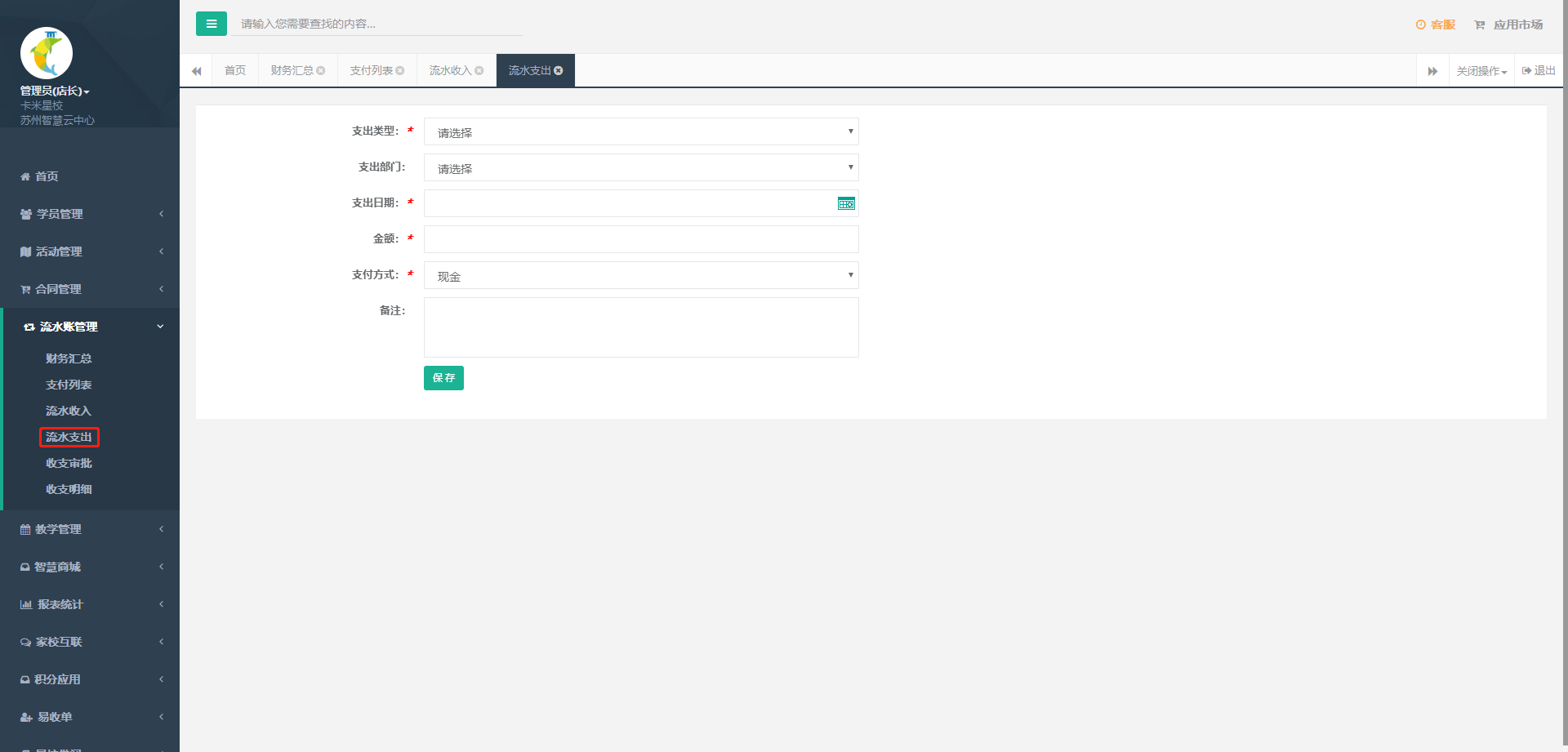Click the 退出 logout icon
1568x752 pixels.
tap(1526, 71)
